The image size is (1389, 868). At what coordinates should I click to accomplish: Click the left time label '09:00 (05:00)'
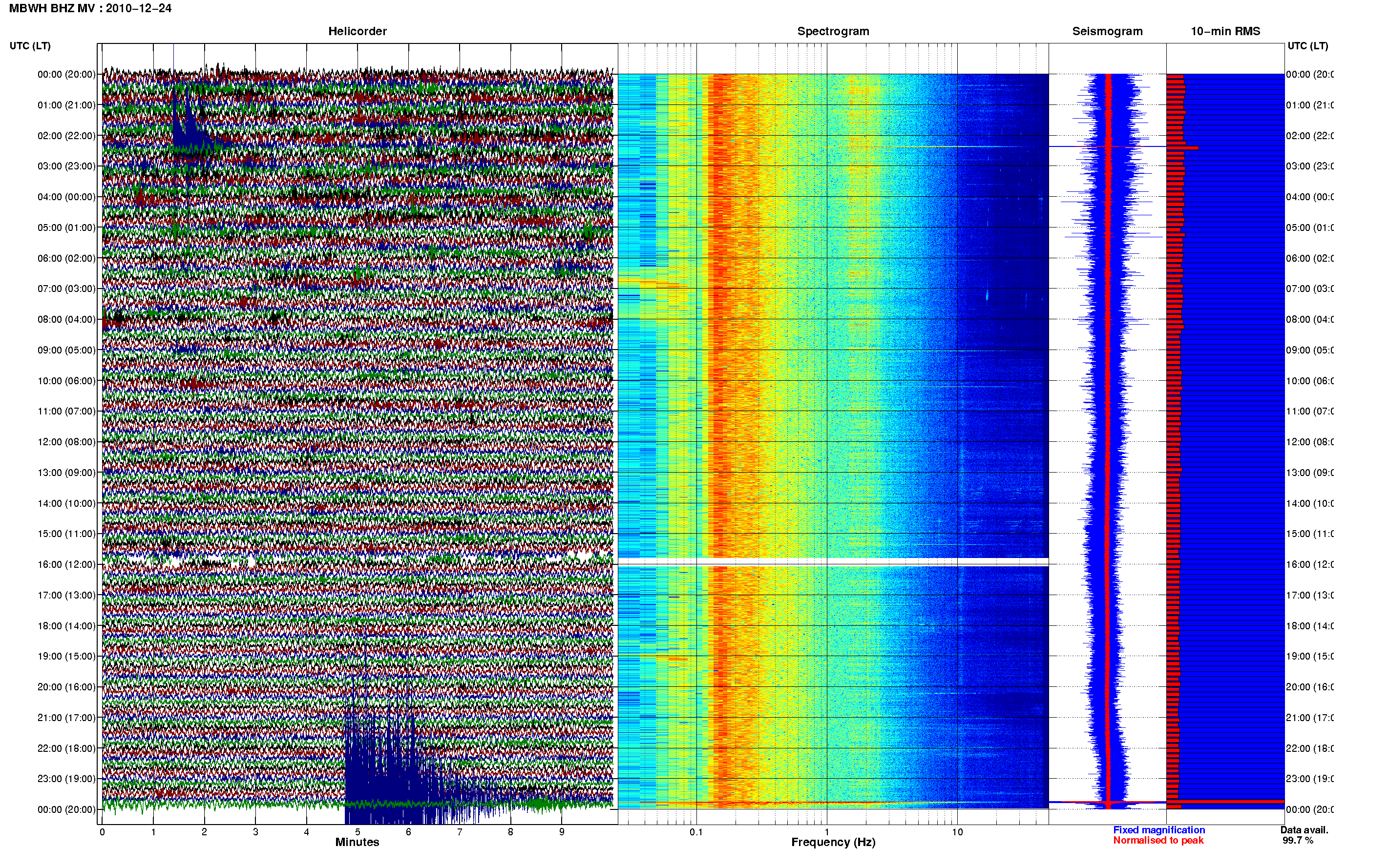[66, 350]
